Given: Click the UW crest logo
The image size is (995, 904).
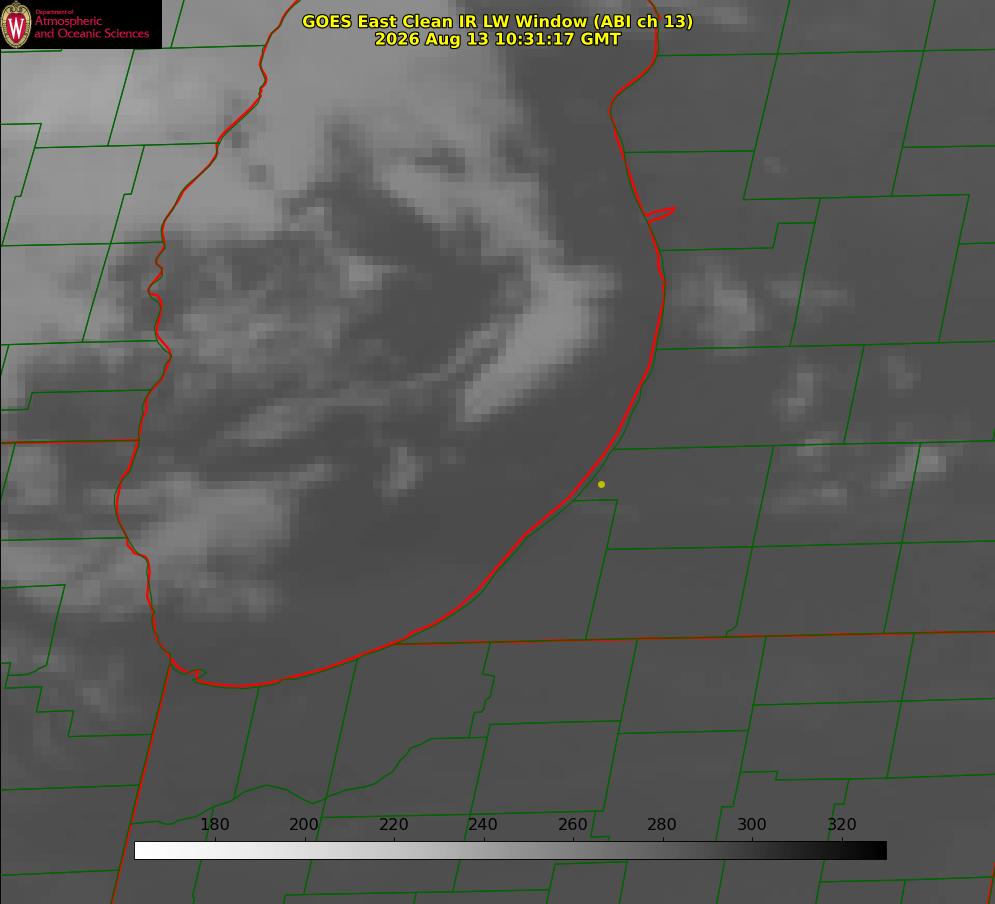Looking at the screenshot, I should click(16, 24).
